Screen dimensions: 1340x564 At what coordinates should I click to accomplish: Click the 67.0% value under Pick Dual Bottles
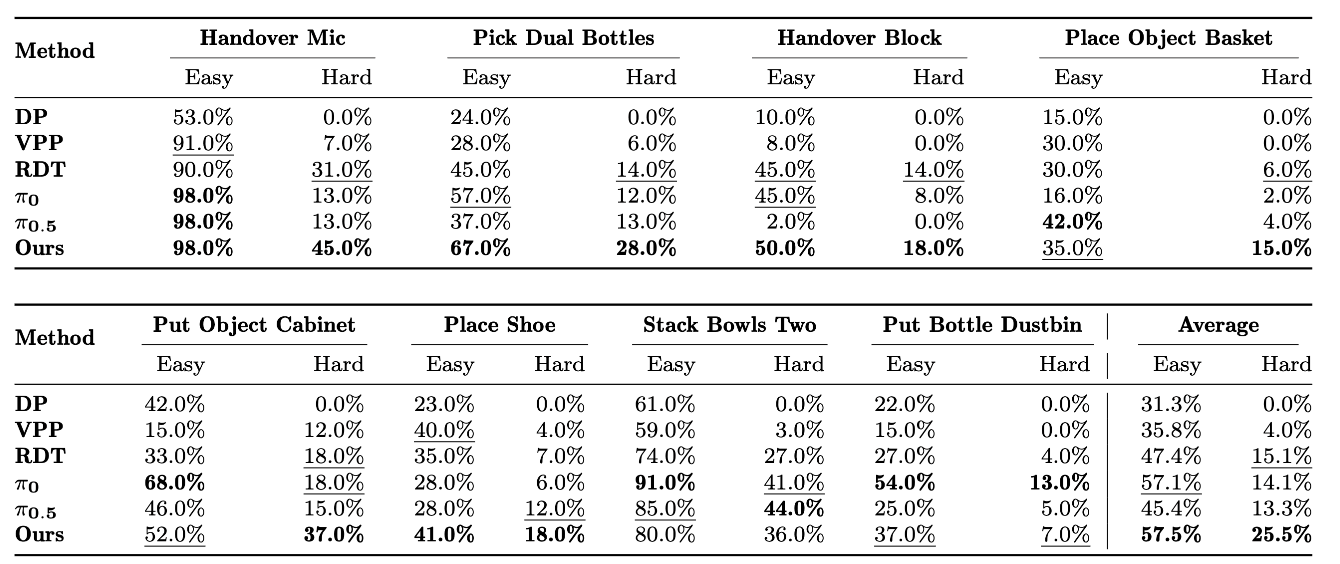[480, 248]
